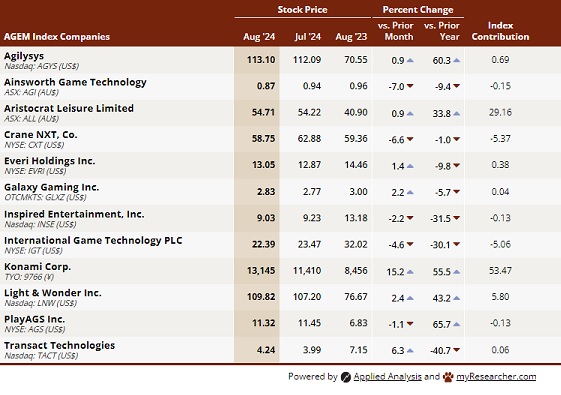This screenshot has width=561, height=395.
Task: Select the Aug '24 column header
Action: [259, 37]
